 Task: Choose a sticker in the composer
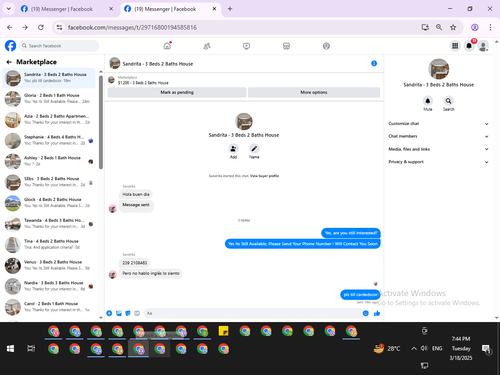point(128,313)
